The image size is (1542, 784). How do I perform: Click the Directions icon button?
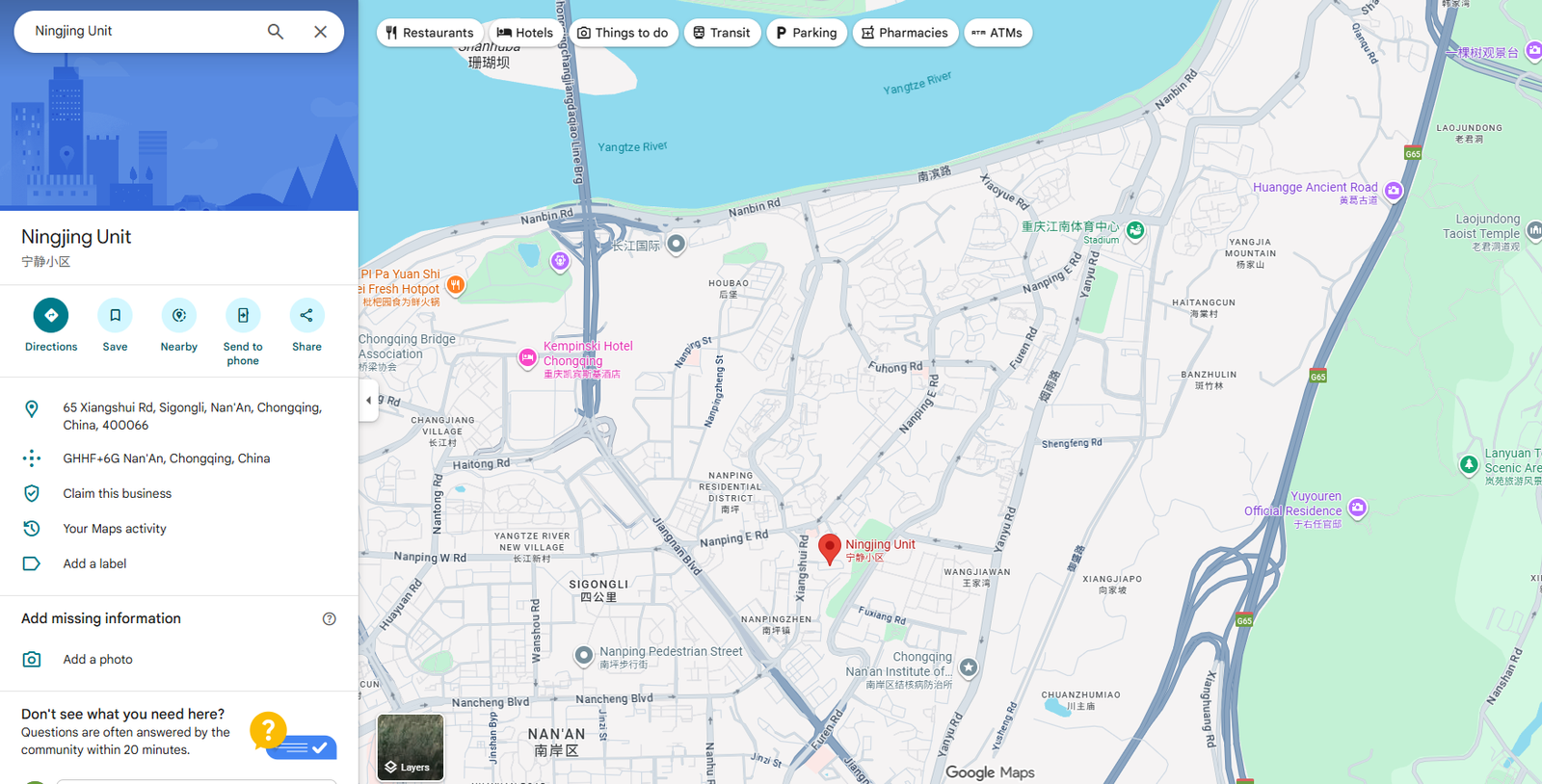(x=51, y=315)
